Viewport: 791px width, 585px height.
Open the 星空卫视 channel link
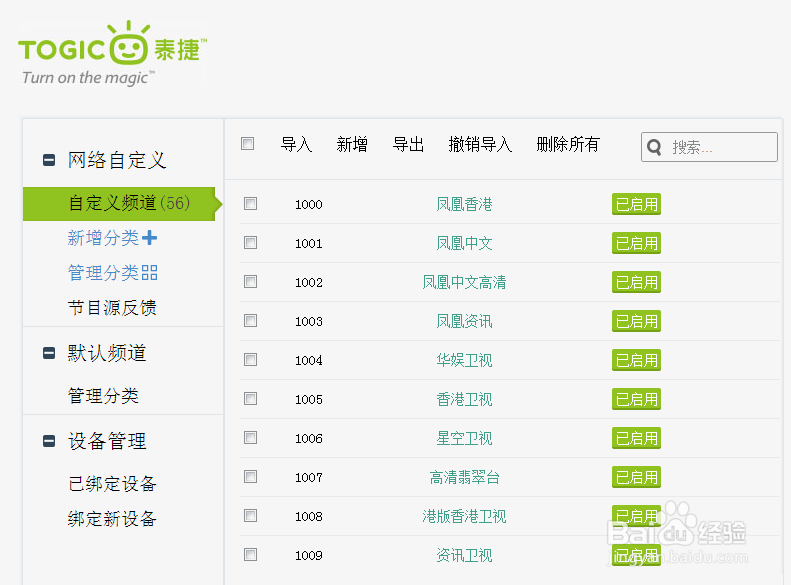[x=464, y=438]
